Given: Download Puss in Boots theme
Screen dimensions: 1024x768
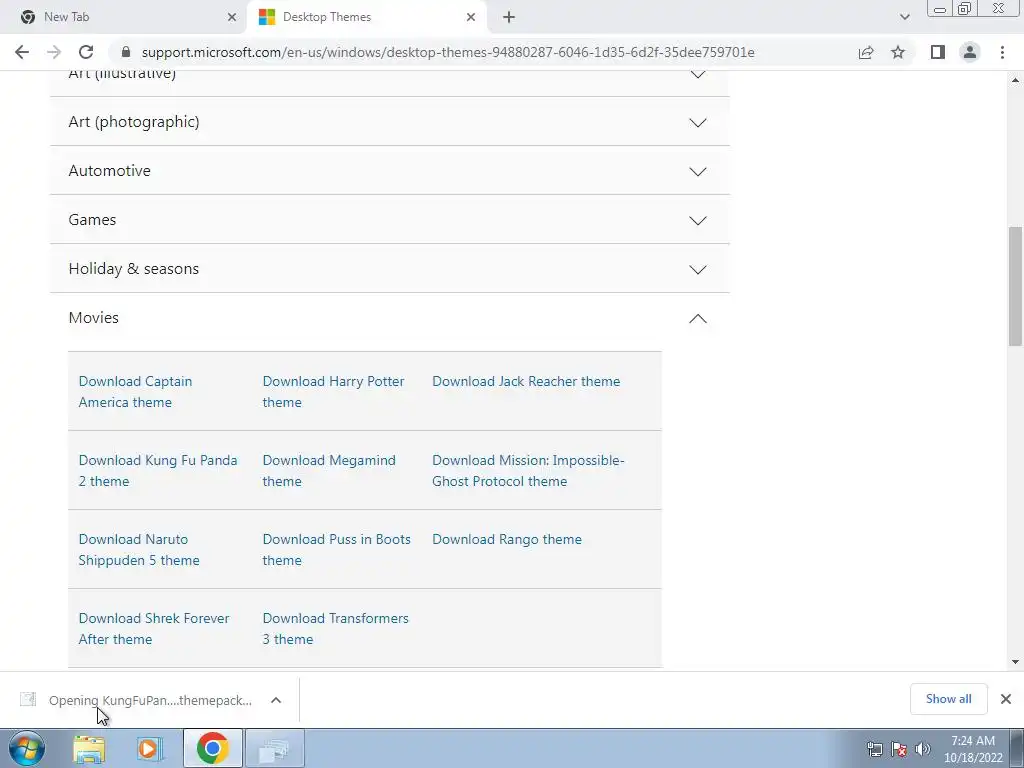Looking at the screenshot, I should [x=336, y=550].
